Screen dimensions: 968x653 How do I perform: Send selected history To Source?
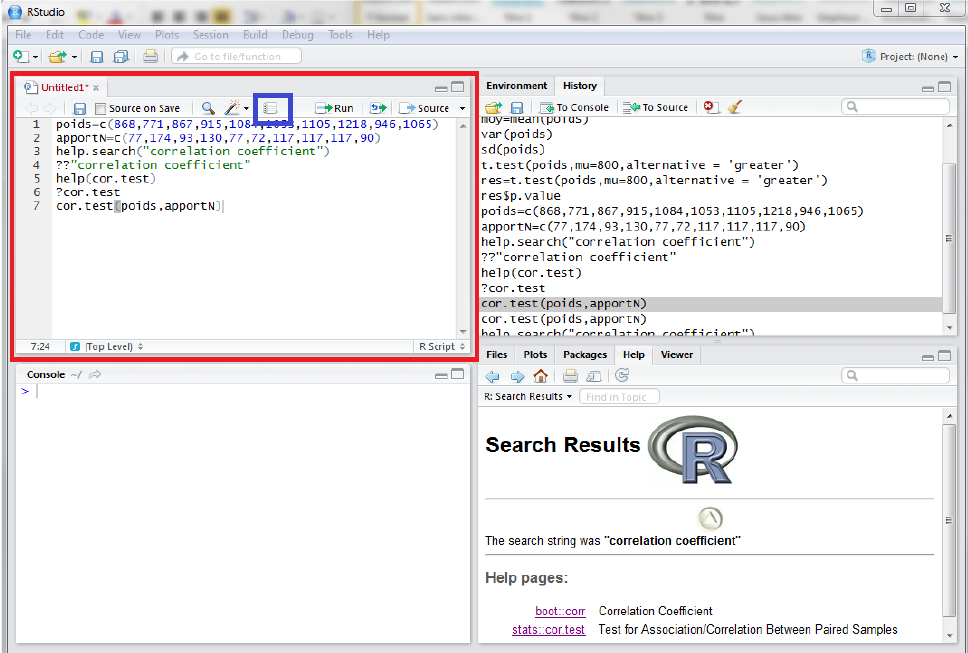coord(655,107)
